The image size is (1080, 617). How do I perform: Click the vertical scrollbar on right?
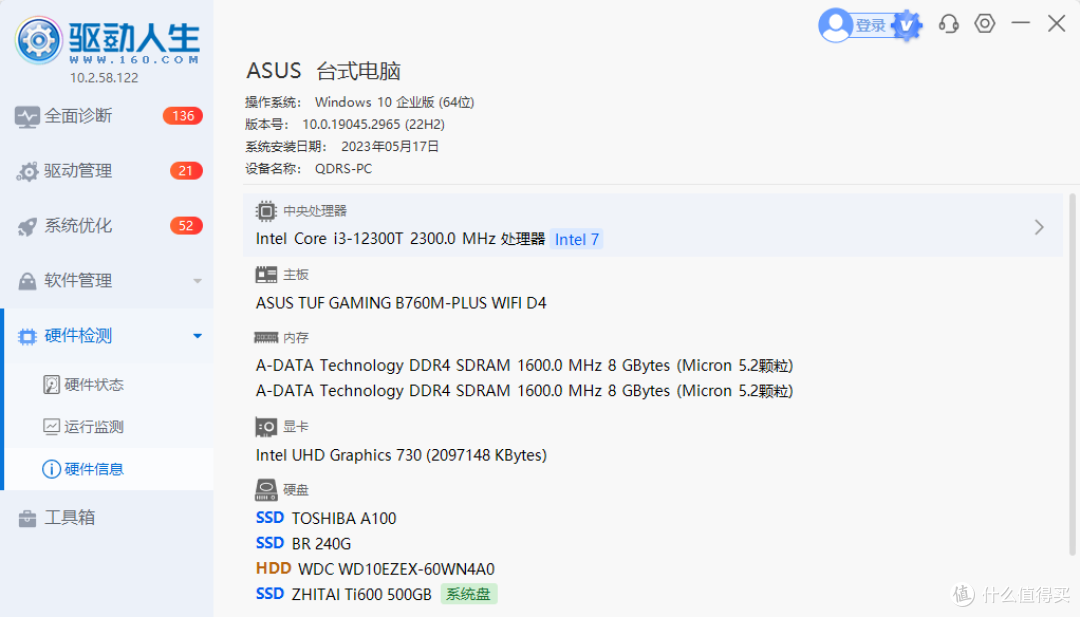click(1072, 374)
